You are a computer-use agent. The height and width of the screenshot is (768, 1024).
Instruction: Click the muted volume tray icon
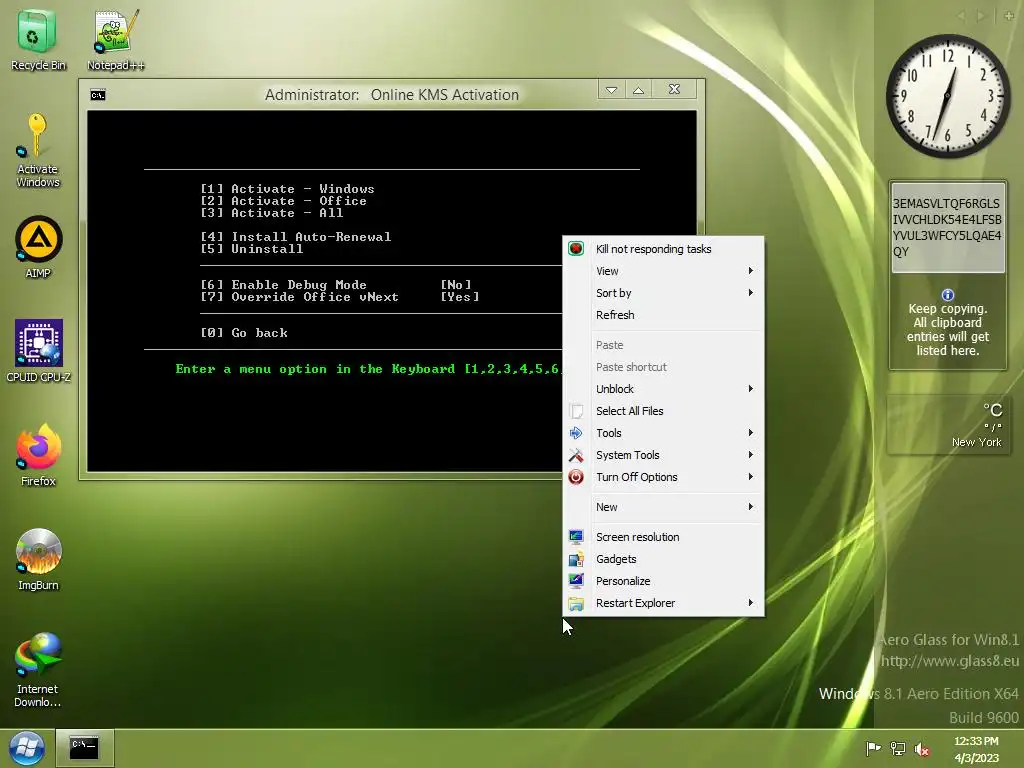click(x=921, y=749)
